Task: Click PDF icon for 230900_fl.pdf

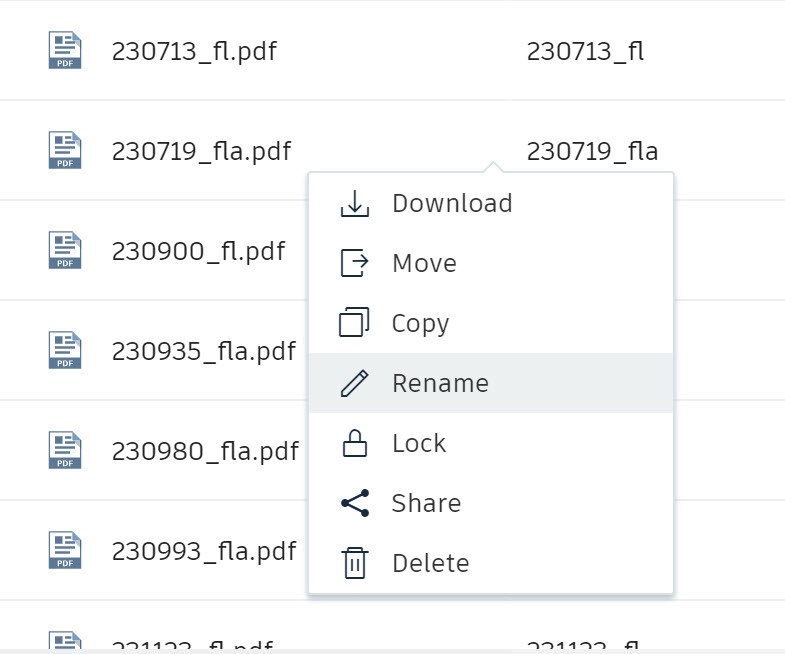Action: click(65, 250)
